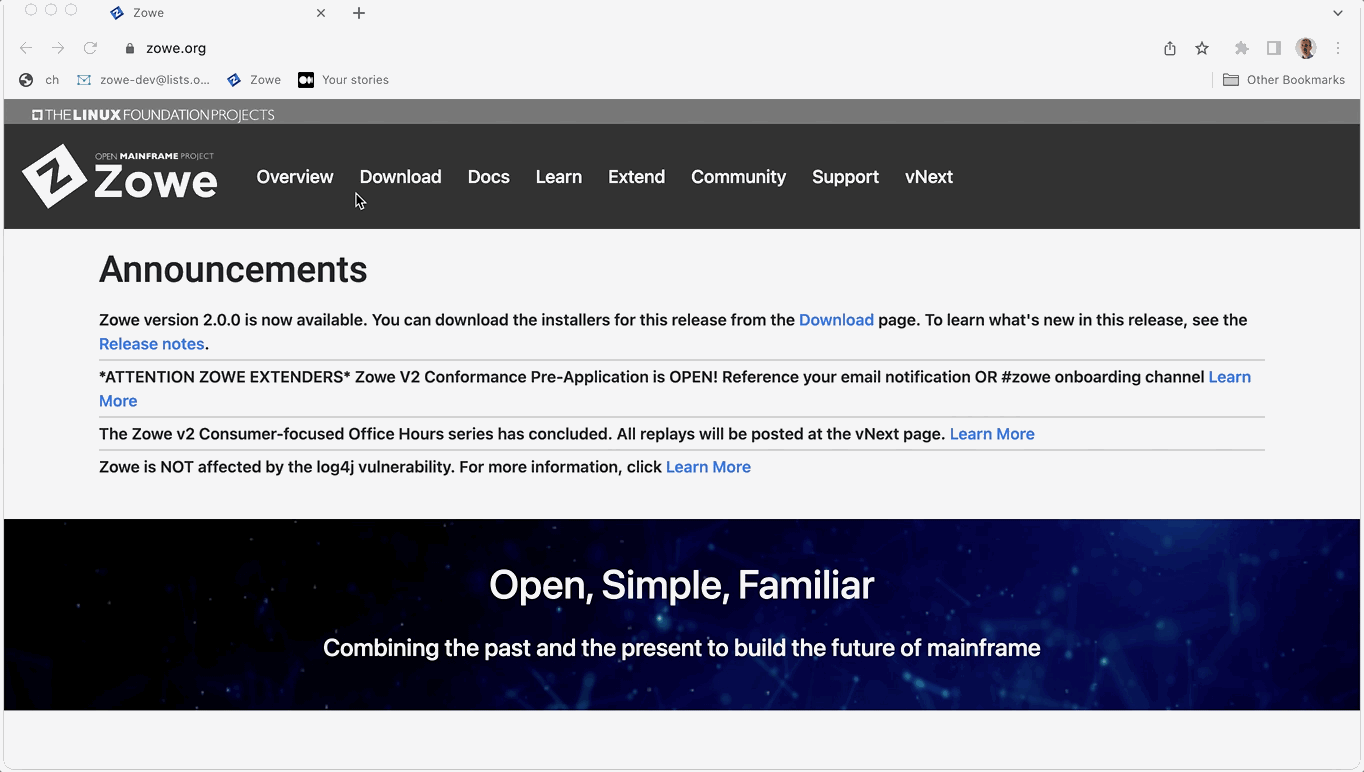This screenshot has width=1364, height=772.
Task: Close the Zowe browser tab
Action: [321, 13]
